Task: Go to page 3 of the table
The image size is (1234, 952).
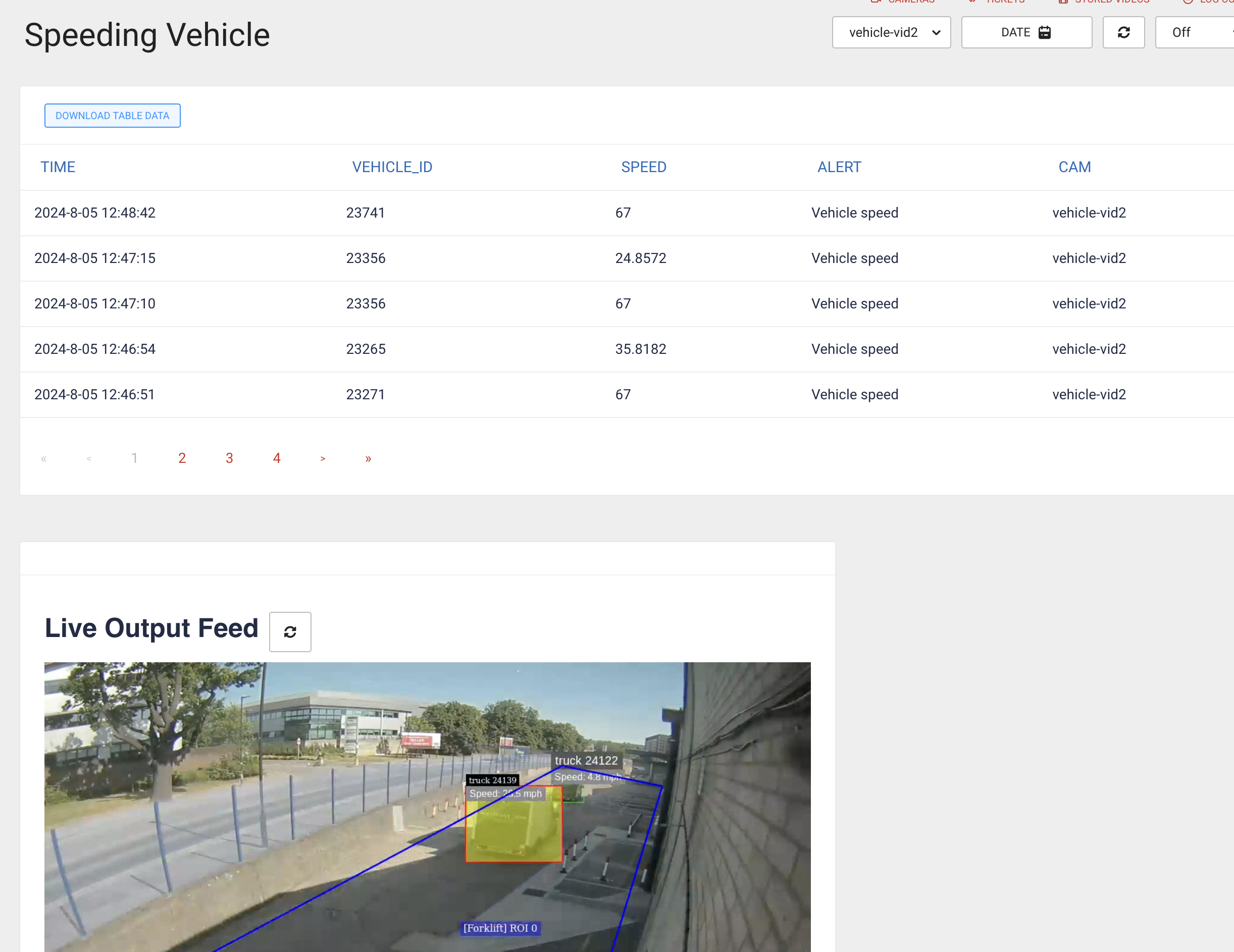Action: click(x=229, y=458)
